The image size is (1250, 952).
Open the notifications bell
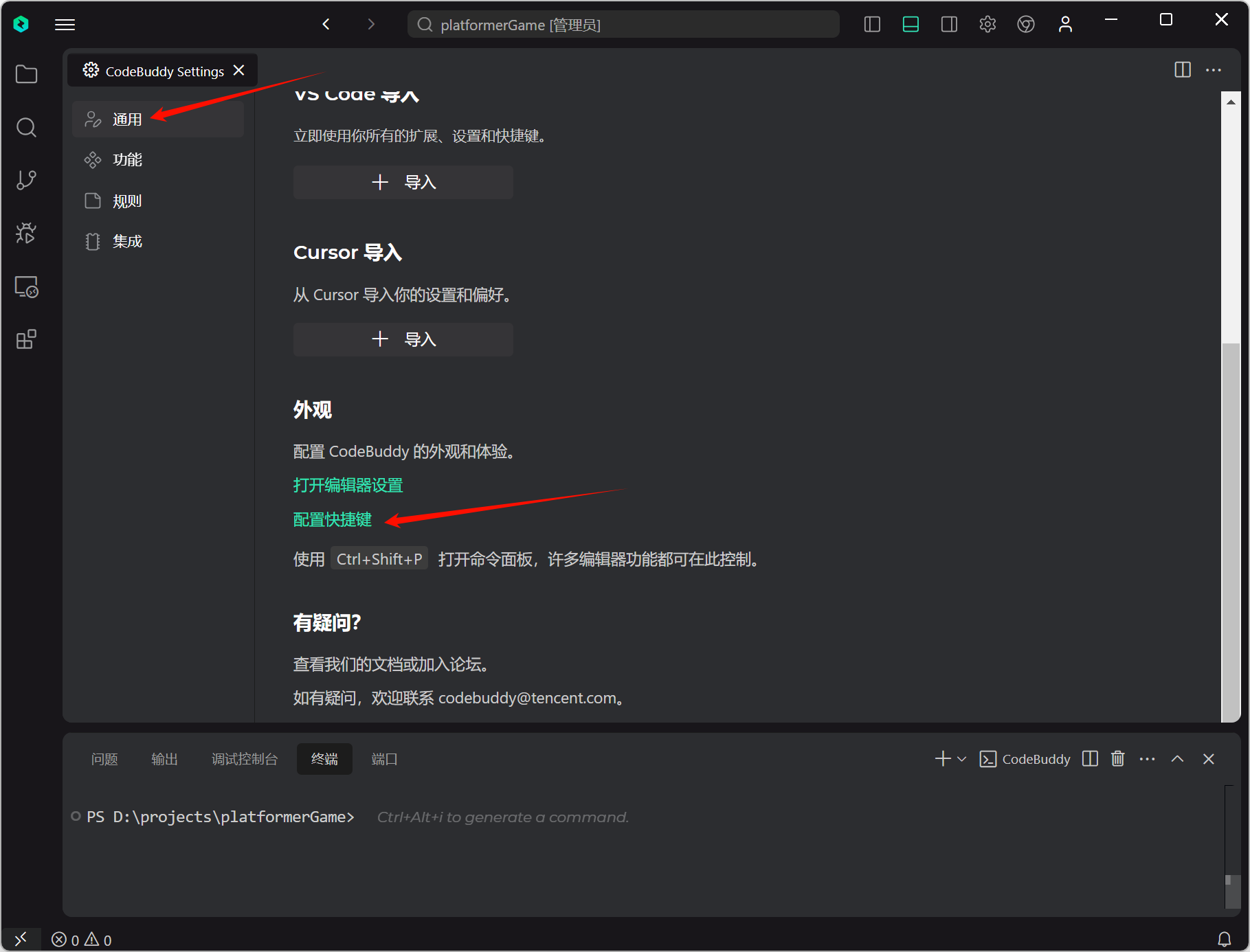(1225, 939)
